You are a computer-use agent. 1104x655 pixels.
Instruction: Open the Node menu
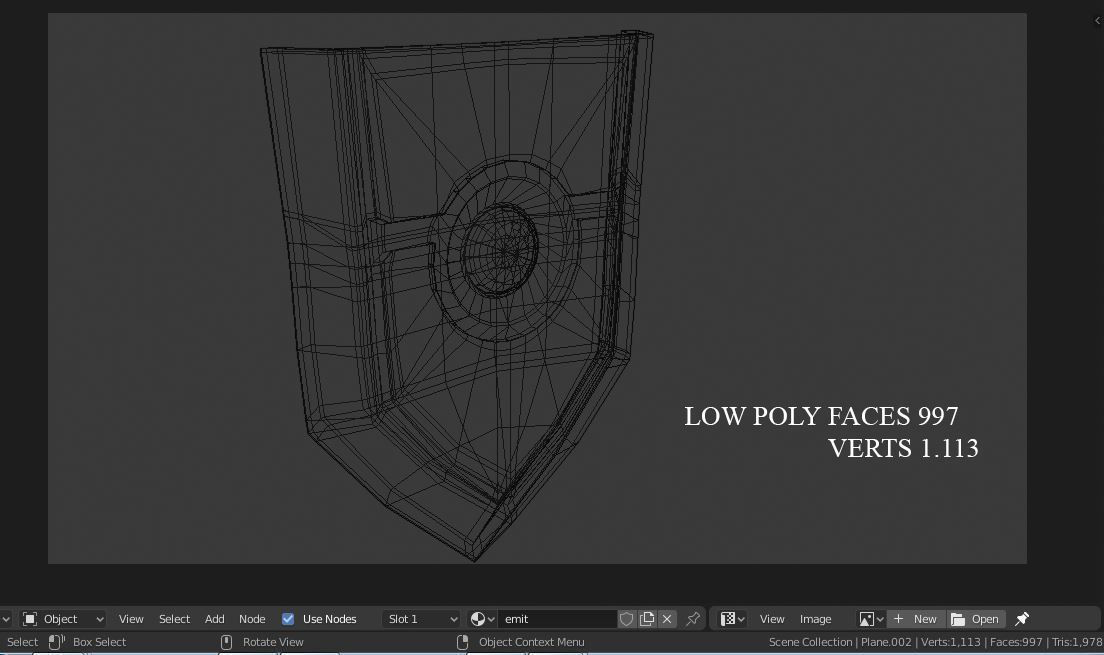252,618
